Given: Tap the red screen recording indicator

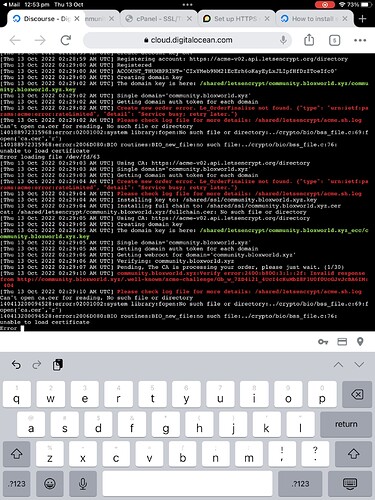Looking at the screenshot, I should click(x=325, y=4).
